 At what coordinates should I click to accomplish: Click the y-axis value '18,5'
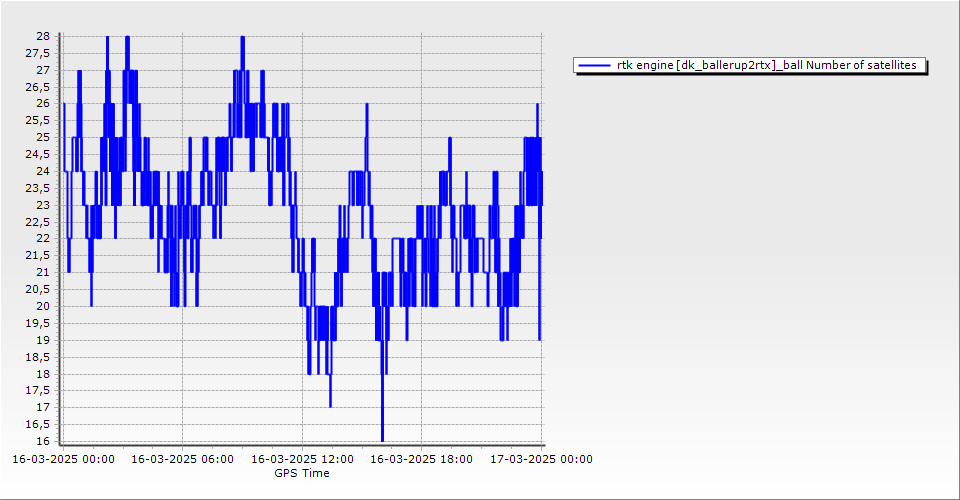[38, 357]
